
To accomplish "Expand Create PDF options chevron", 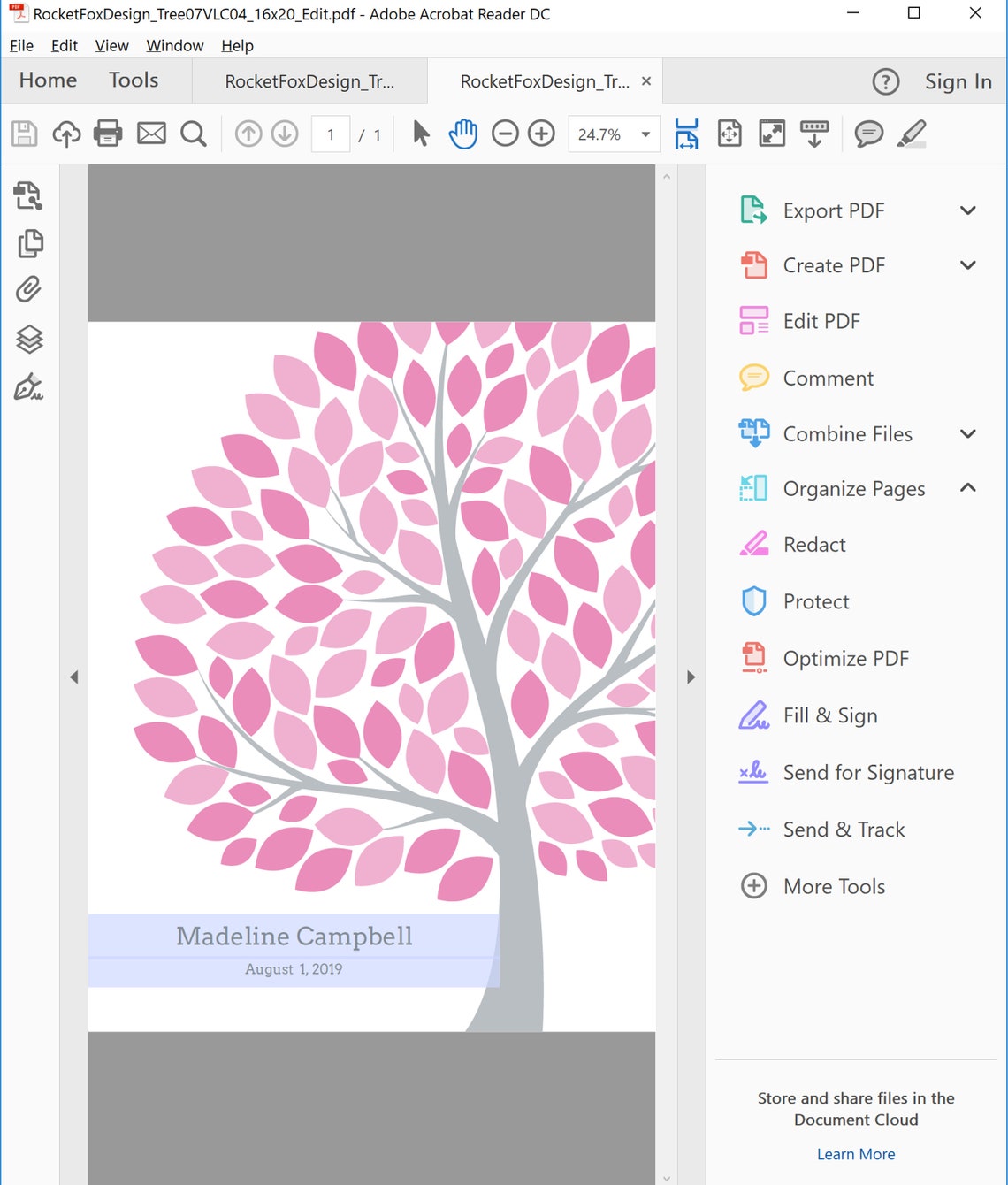I will [968, 264].
